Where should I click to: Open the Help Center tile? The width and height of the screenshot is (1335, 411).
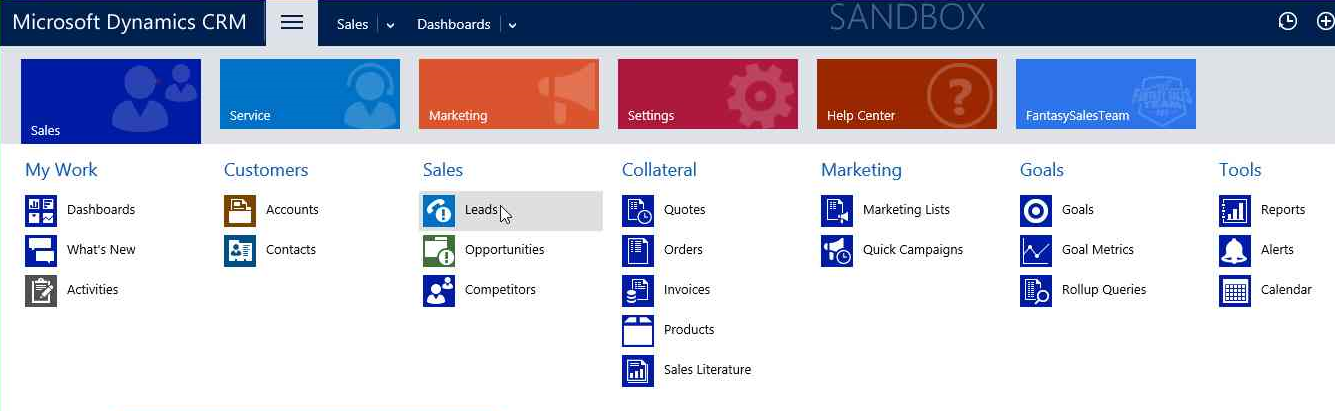pos(906,94)
